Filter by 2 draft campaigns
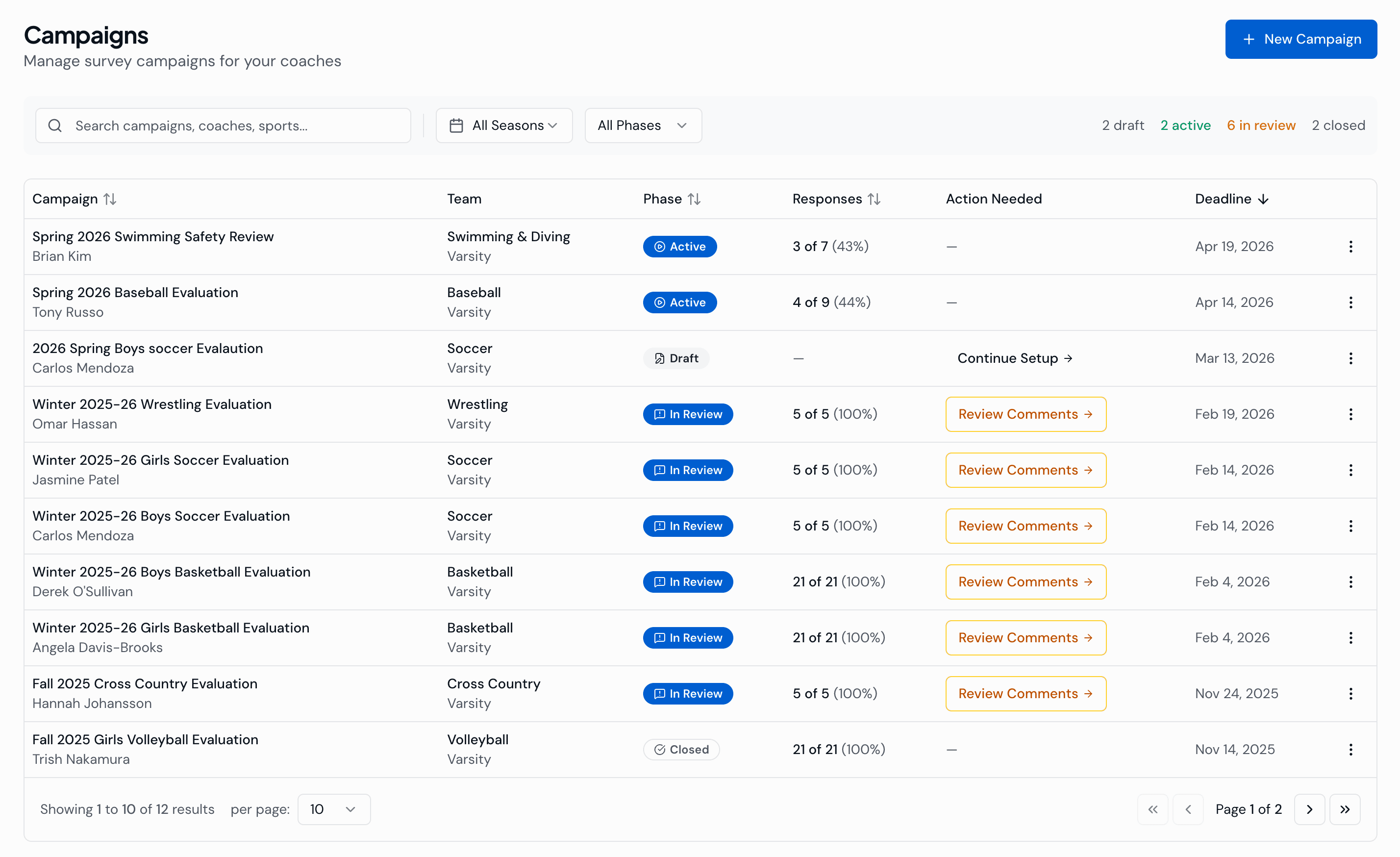Image resolution: width=1400 pixels, height=857 pixels. [x=1123, y=126]
